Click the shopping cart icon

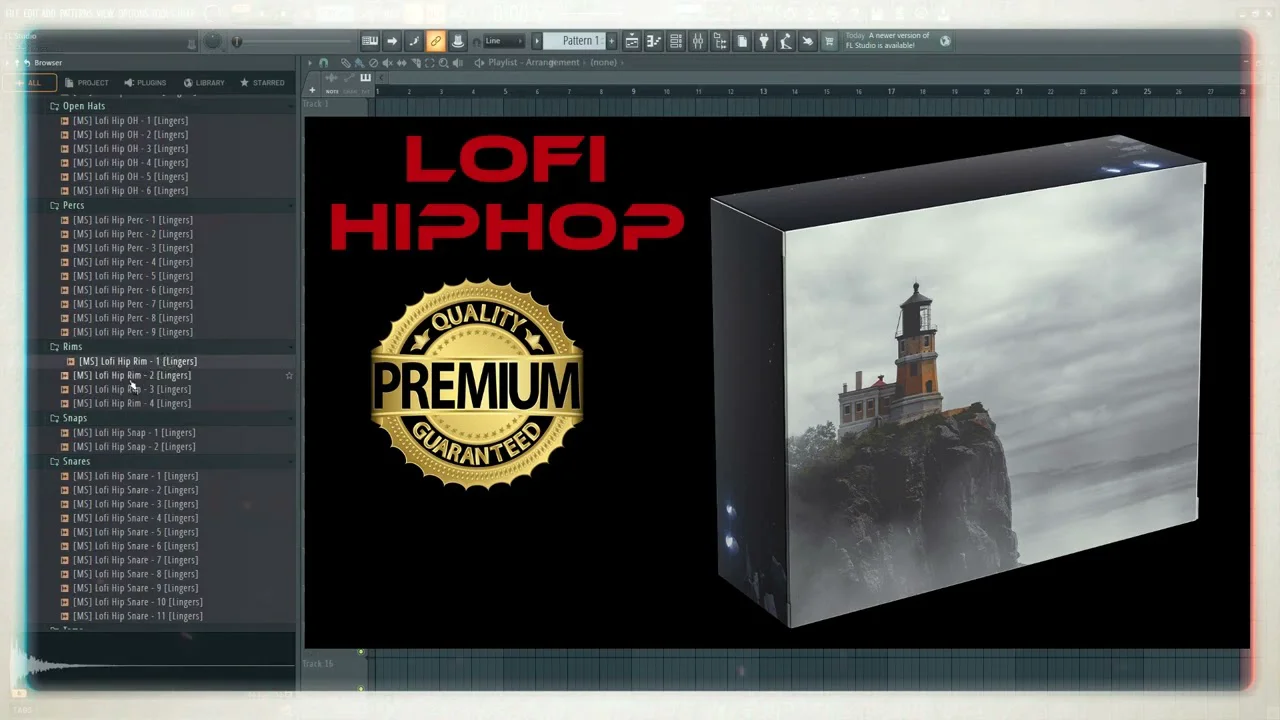[829, 41]
